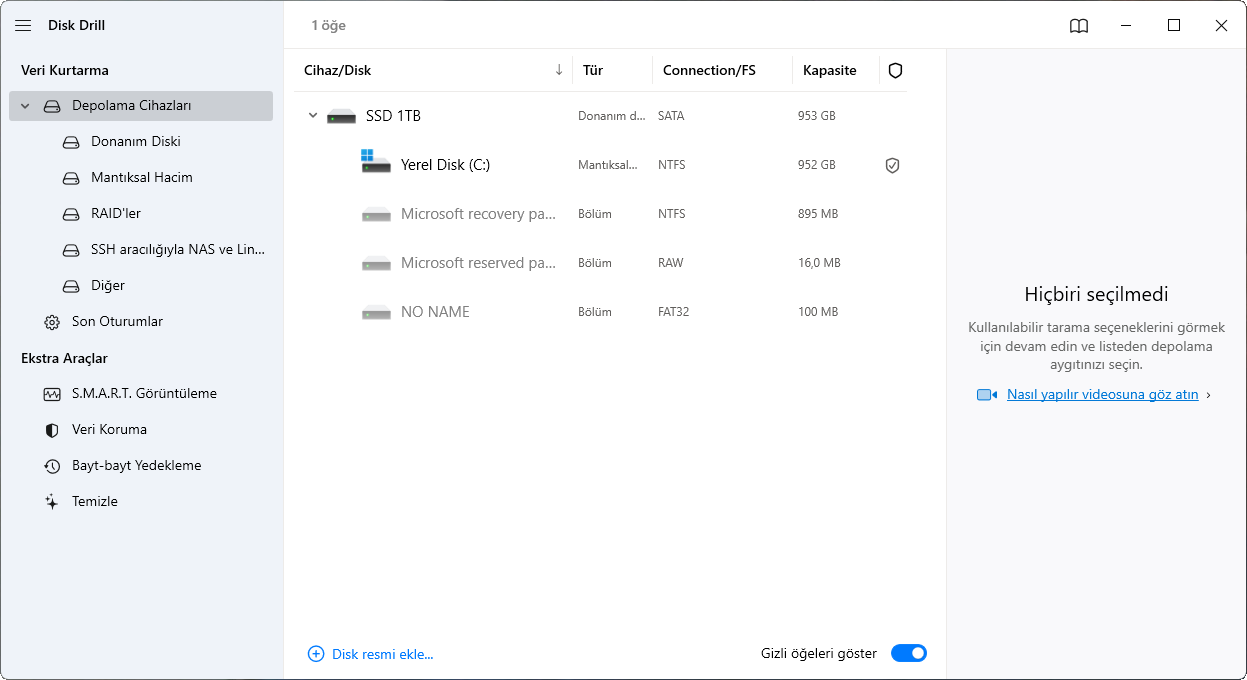
Task: Click the 16,0 MB capacity cell
Action: 819,263
